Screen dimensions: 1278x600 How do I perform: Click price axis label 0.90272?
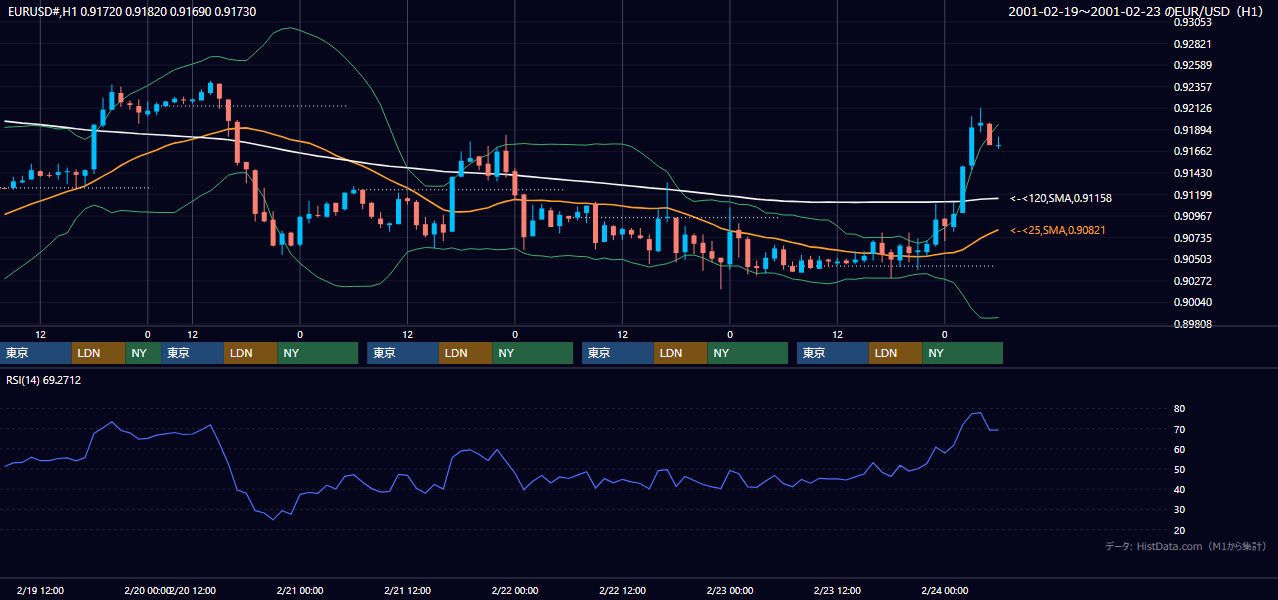tap(1193, 281)
